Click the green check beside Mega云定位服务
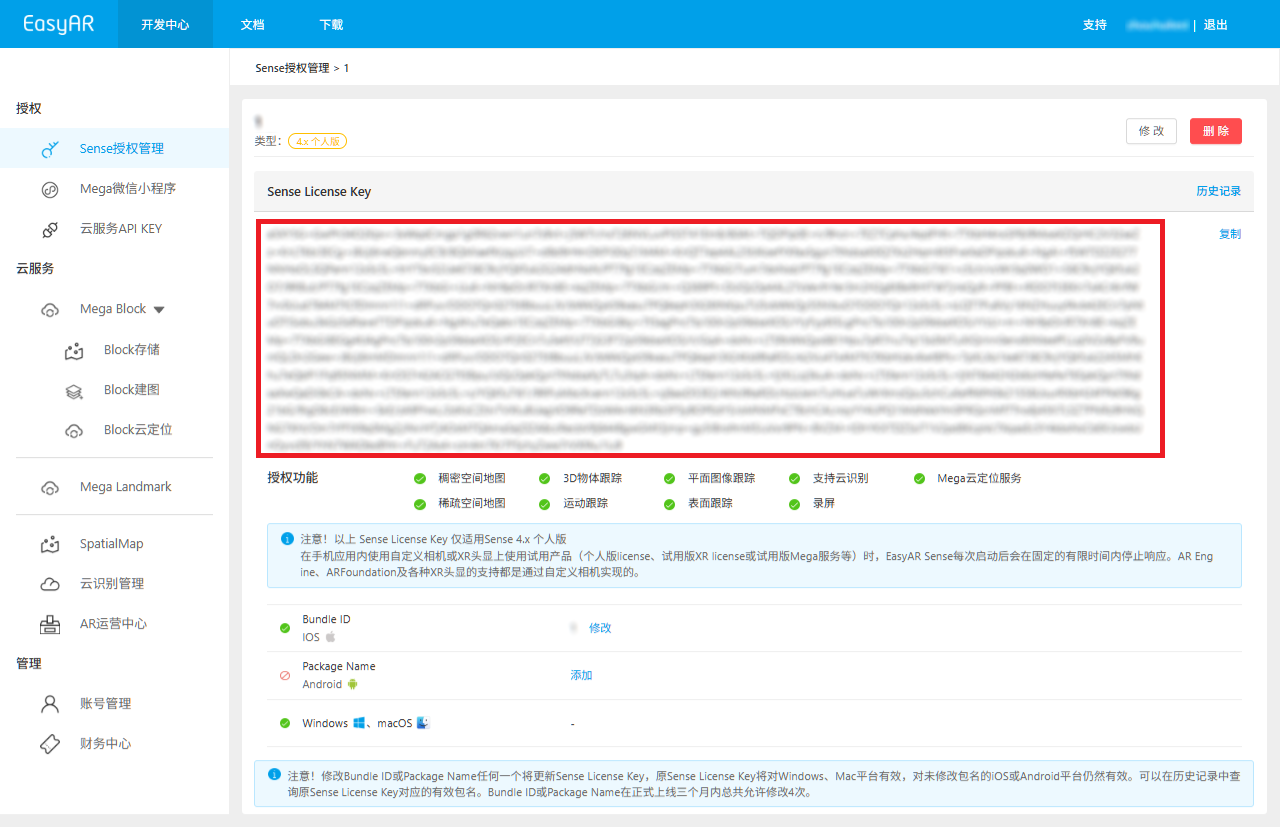This screenshot has width=1280, height=827. point(919,479)
